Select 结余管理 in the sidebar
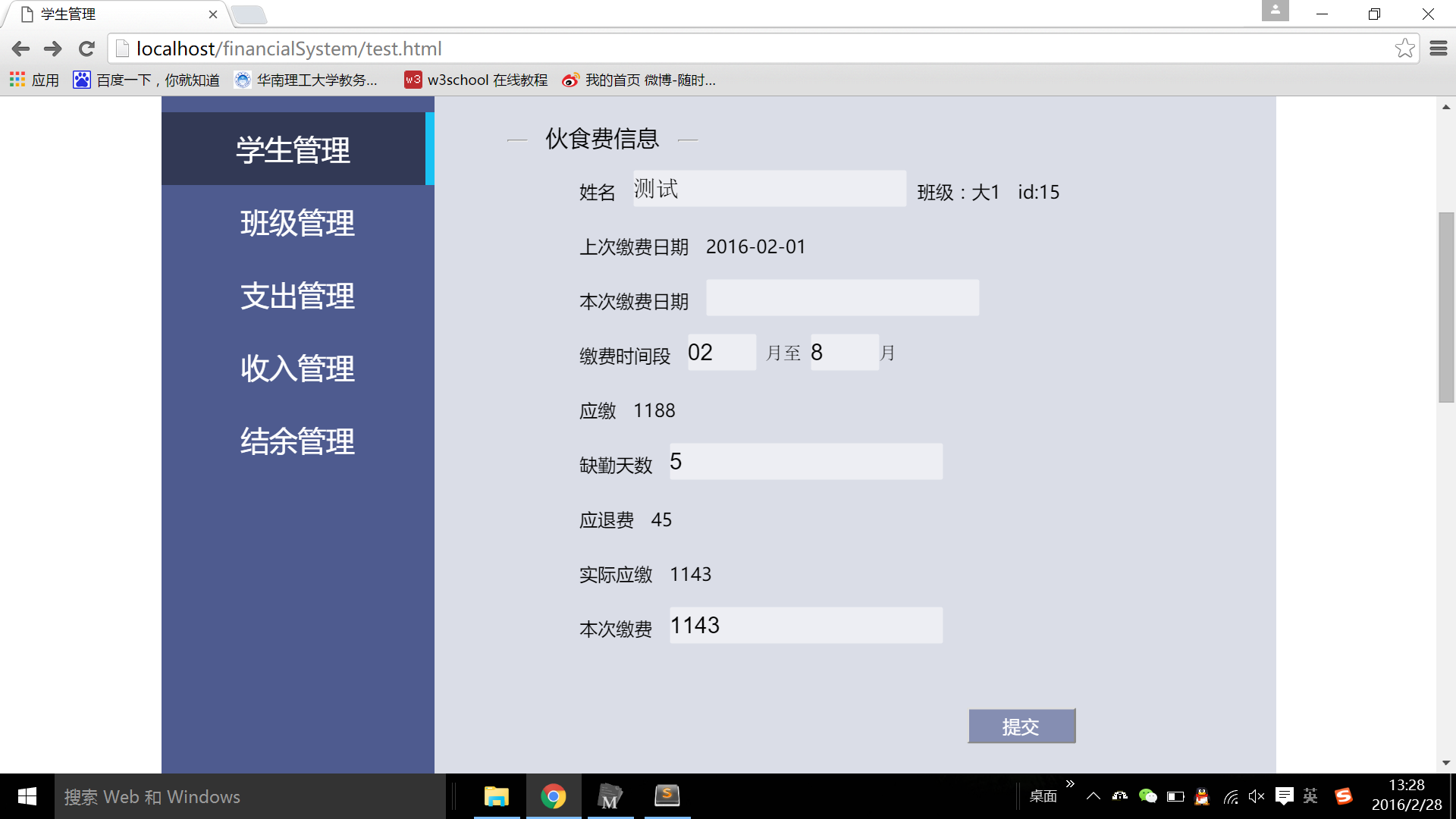This screenshot has width=1456, height=819. [297, 441]
